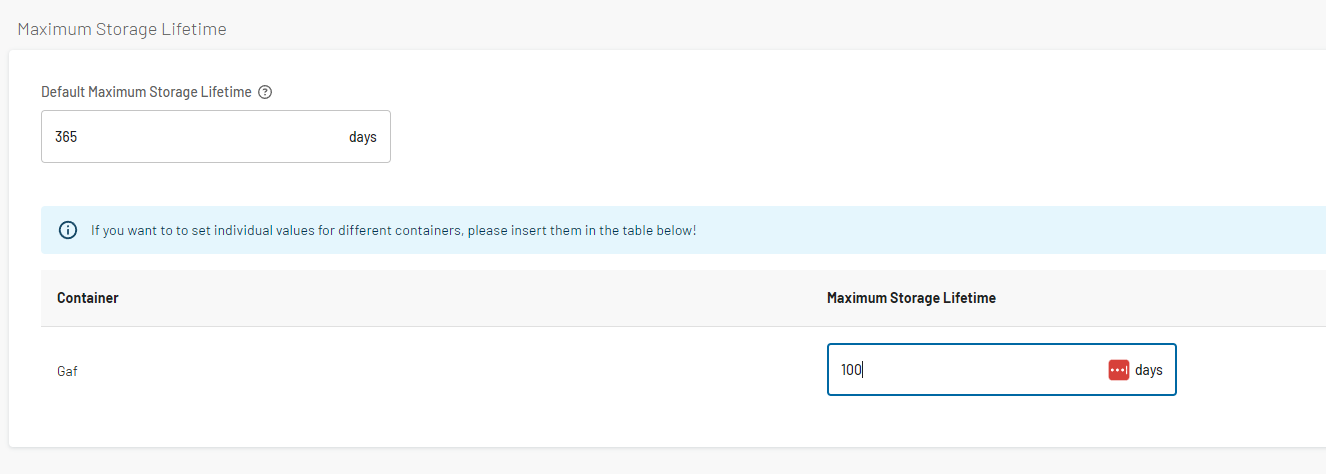Open the red password manager icon in Gaf field
The image size is (1326, 474).
click(1119, 370)
